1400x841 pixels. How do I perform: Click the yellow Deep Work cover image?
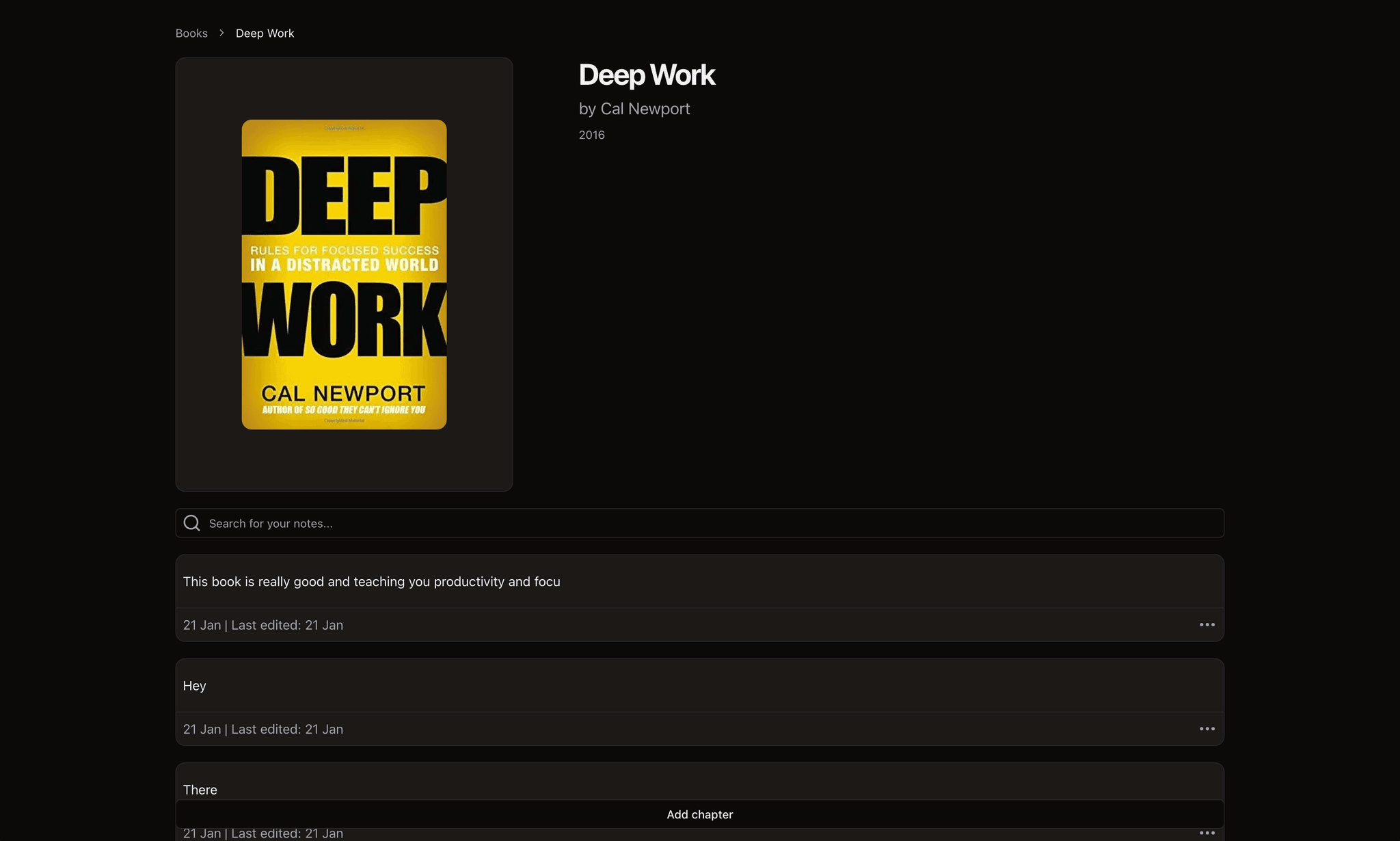[x=344, y=274]
